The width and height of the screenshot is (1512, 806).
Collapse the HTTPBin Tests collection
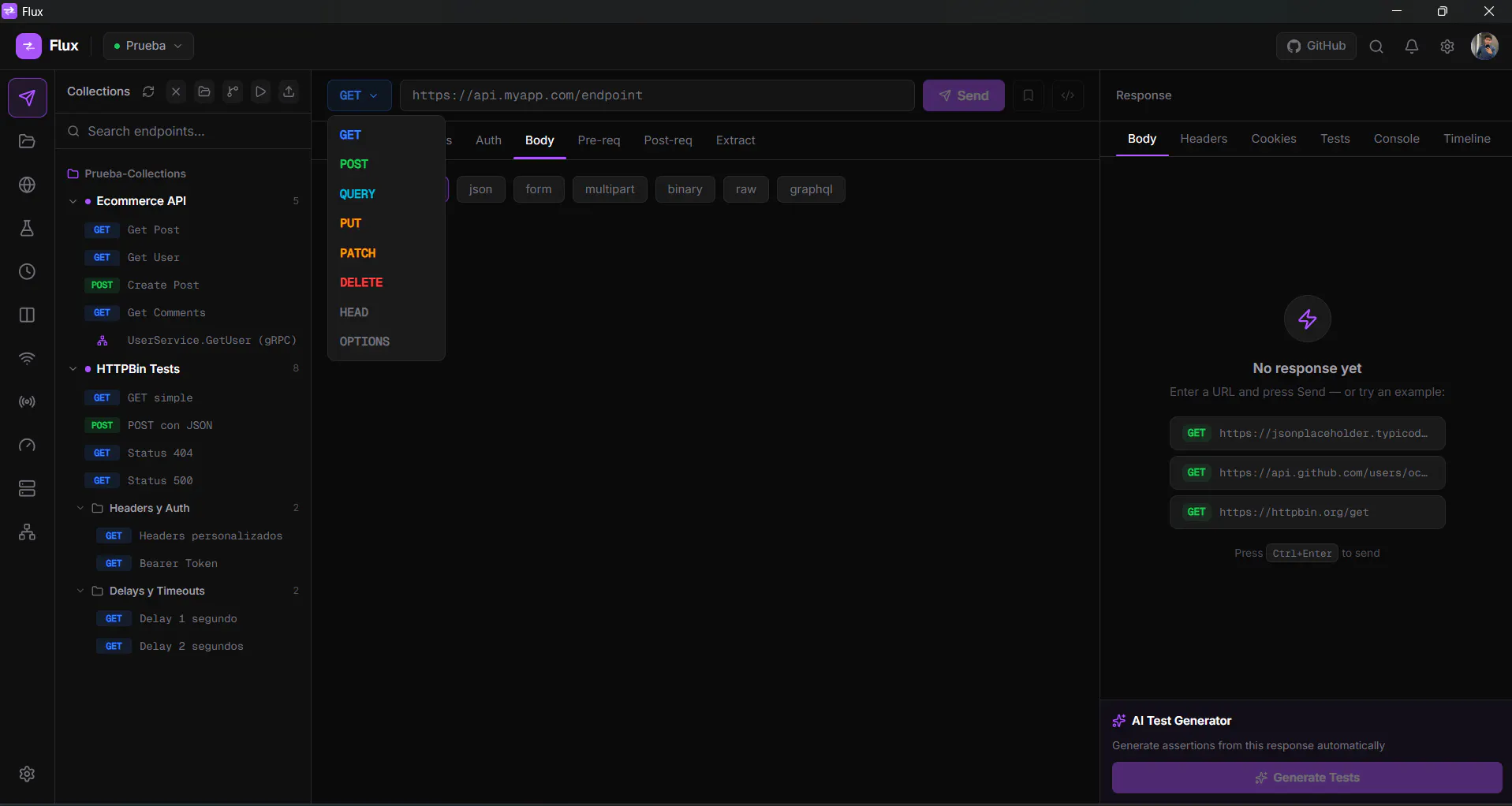point(73,369)
